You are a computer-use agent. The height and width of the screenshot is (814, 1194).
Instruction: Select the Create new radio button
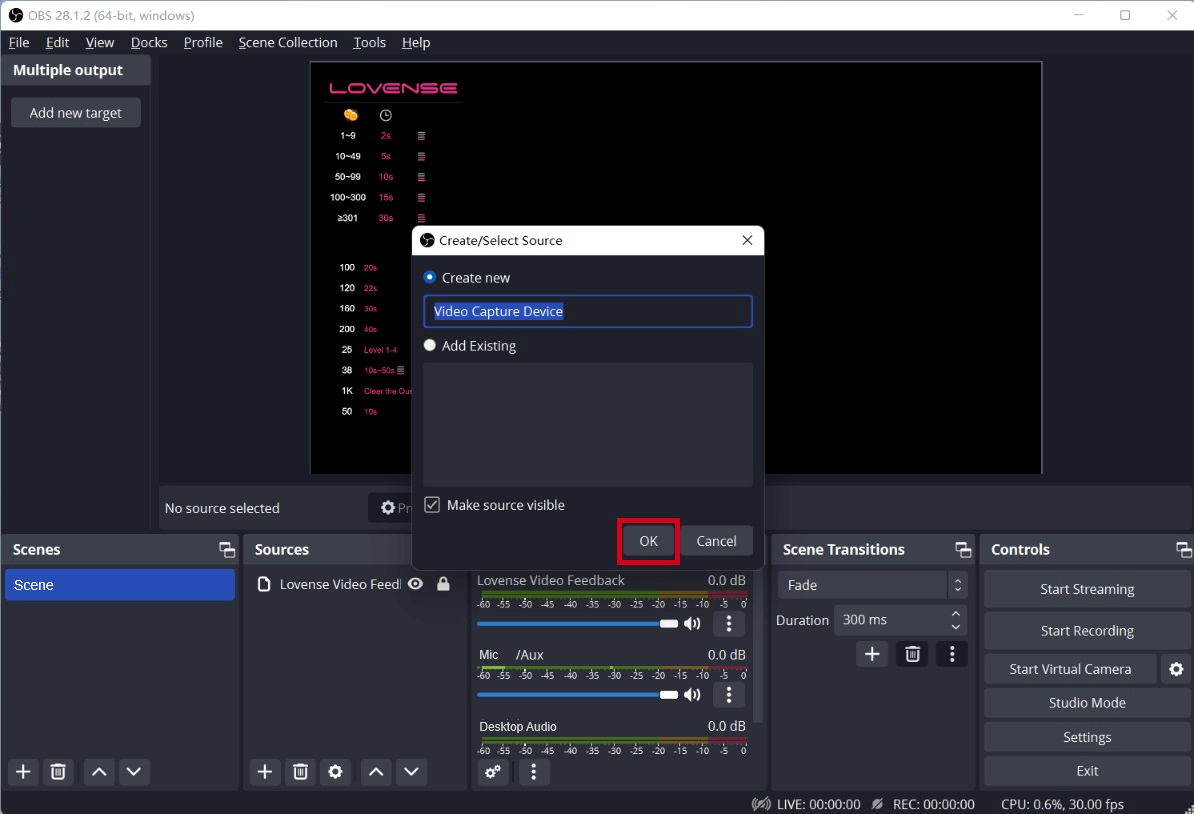click(x=430, y=278)
